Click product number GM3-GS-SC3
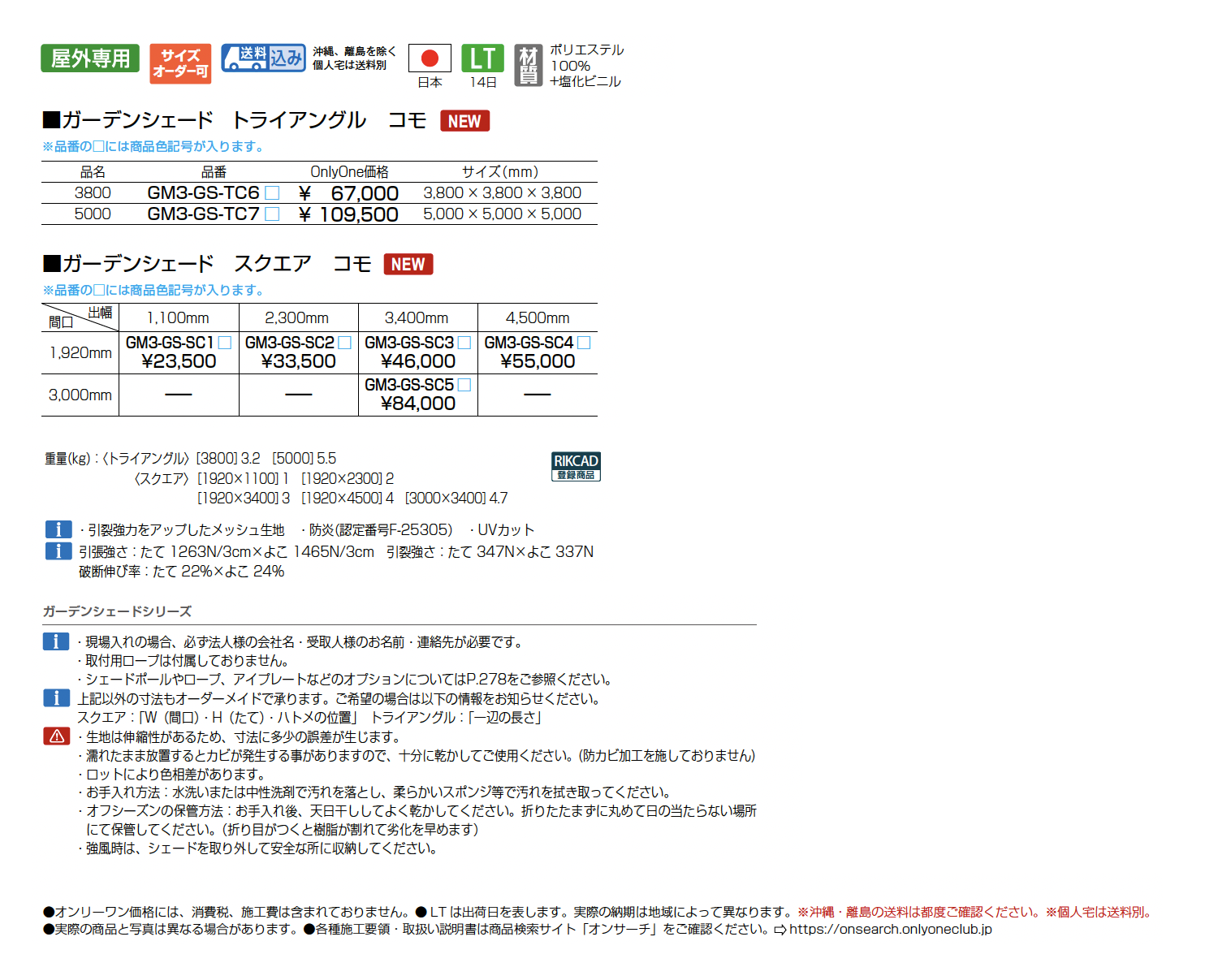The height and width of the screenshot is (980, 1218). pos(409,343)
